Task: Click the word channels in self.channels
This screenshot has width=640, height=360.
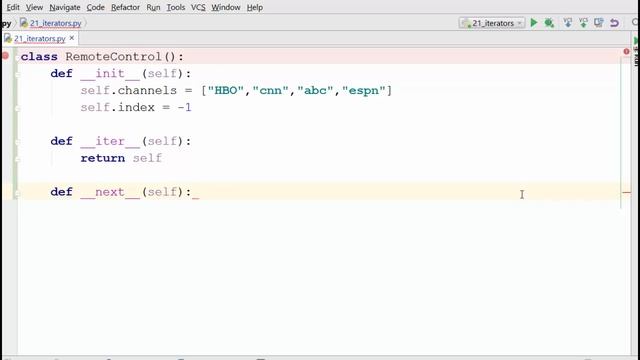Action: click(147, 90)
